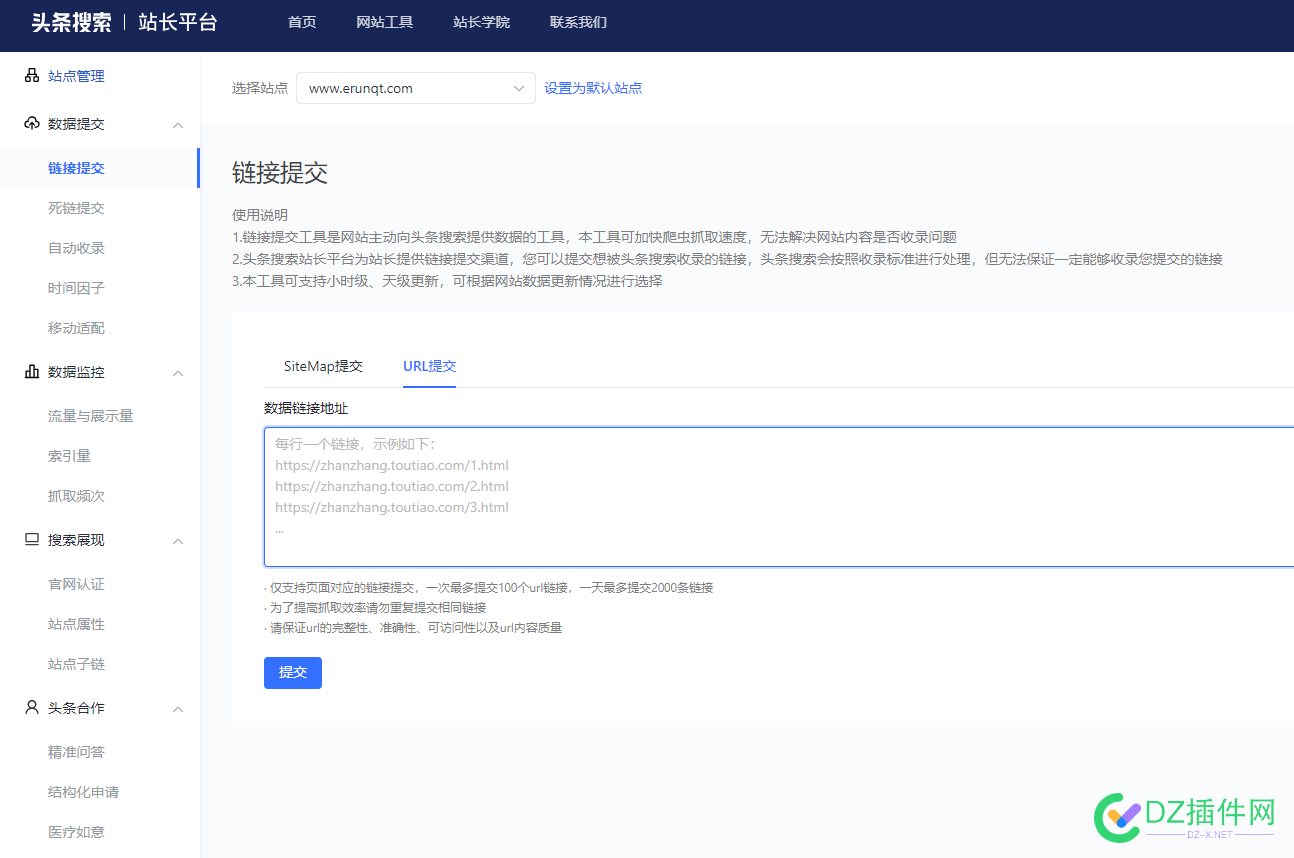
Task: Collapse the 搜索展现 section chevron
Action: [178, 541]
